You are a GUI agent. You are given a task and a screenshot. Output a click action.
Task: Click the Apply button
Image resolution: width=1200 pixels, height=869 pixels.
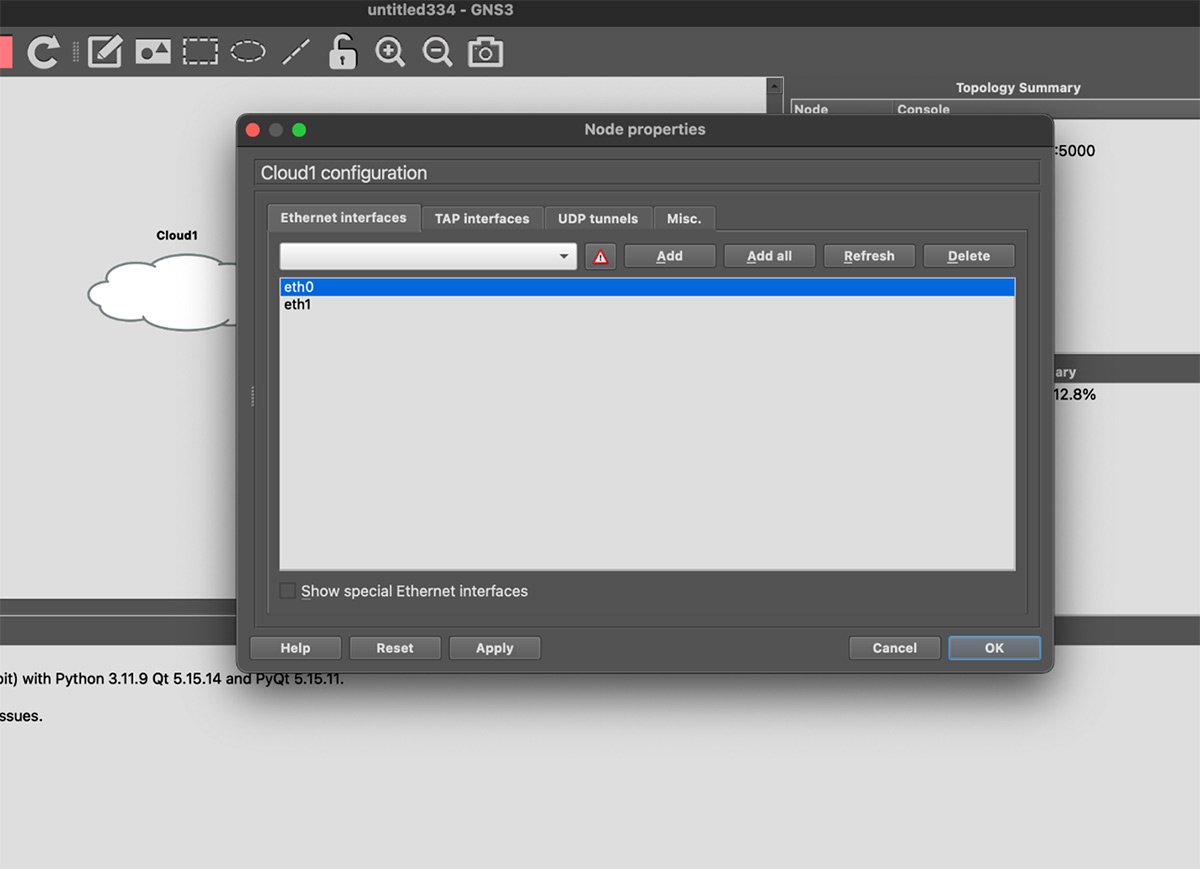pos(494,648)
